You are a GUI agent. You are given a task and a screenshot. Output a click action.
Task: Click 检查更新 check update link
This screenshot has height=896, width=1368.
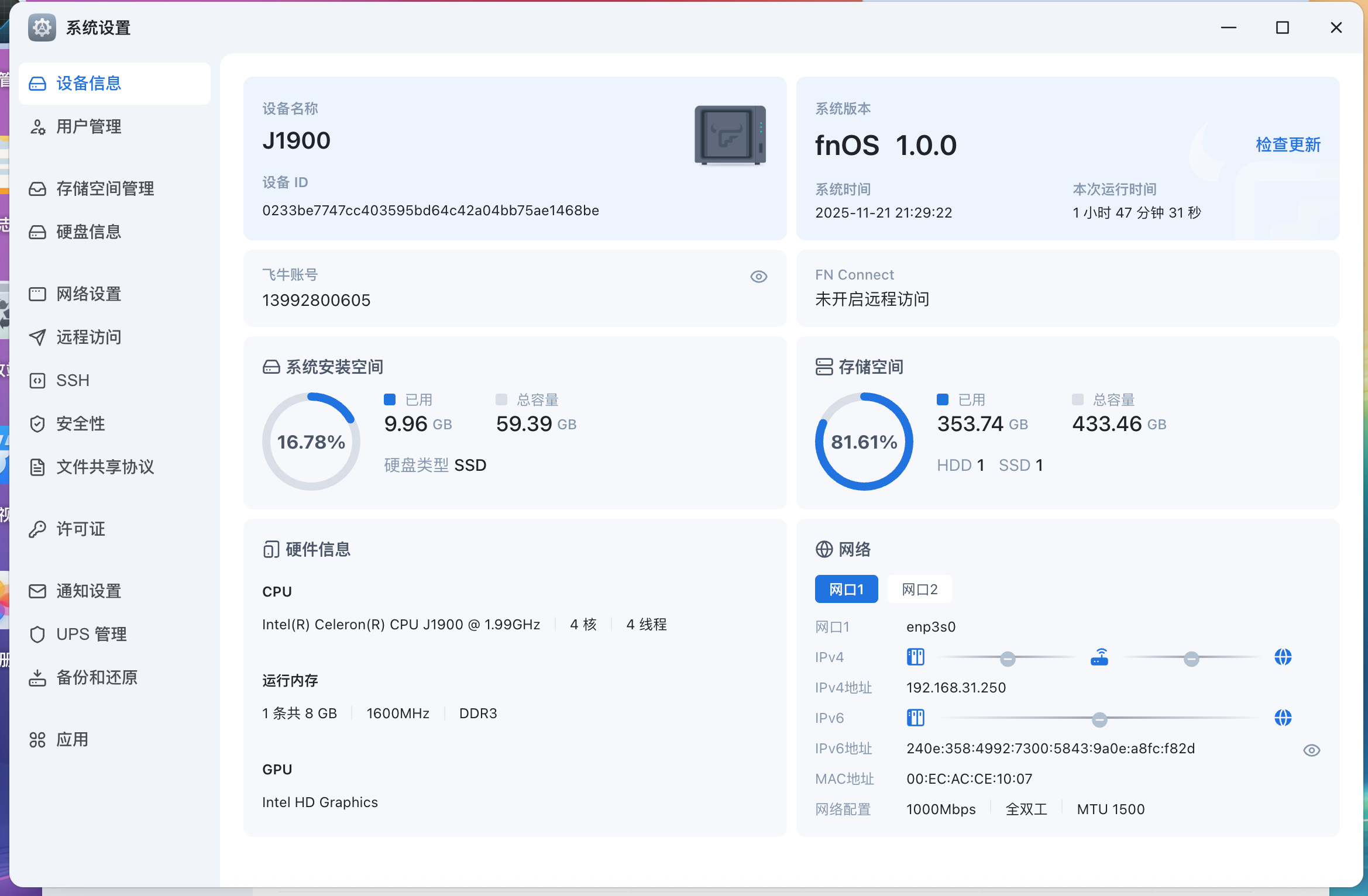[1288, 145]
